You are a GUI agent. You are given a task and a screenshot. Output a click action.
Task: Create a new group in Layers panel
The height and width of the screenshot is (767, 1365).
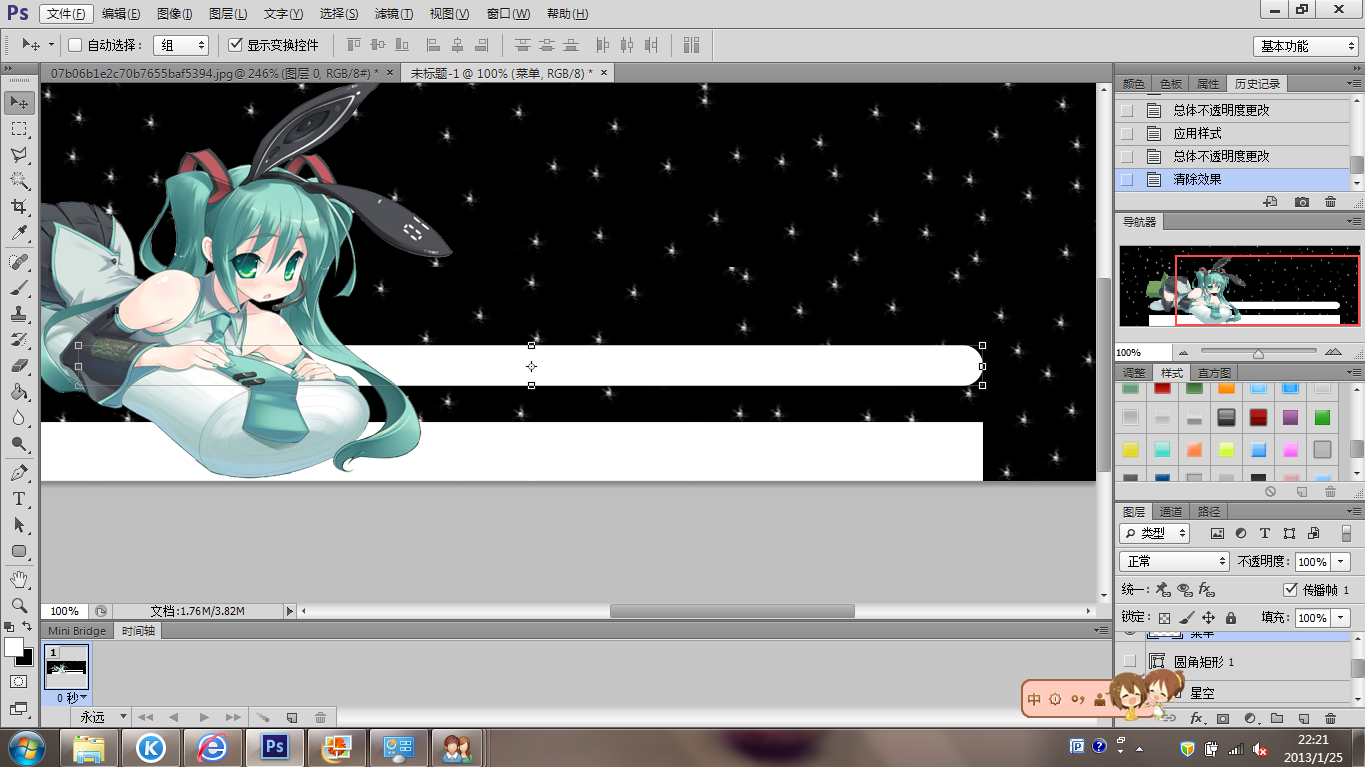coord(1277,718)
